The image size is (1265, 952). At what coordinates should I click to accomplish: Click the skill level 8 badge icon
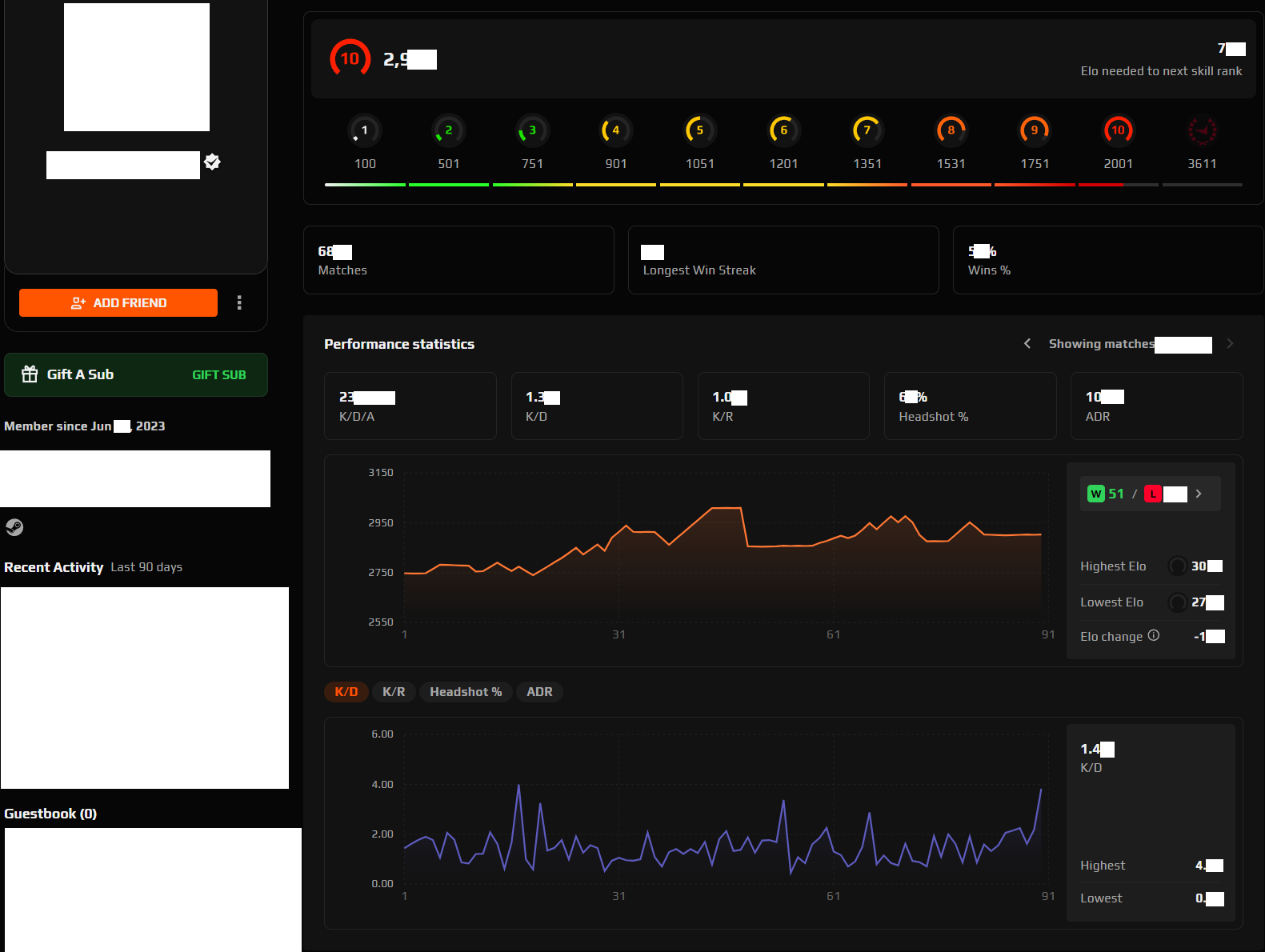(951, 130)
